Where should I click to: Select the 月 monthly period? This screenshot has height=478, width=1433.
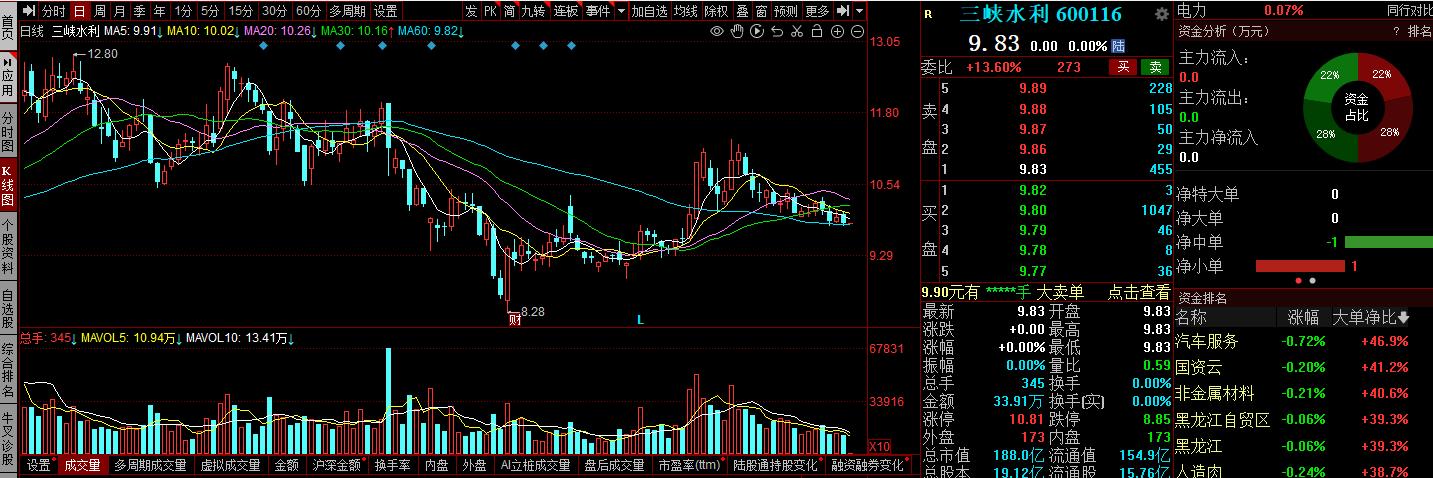(120, 11)
